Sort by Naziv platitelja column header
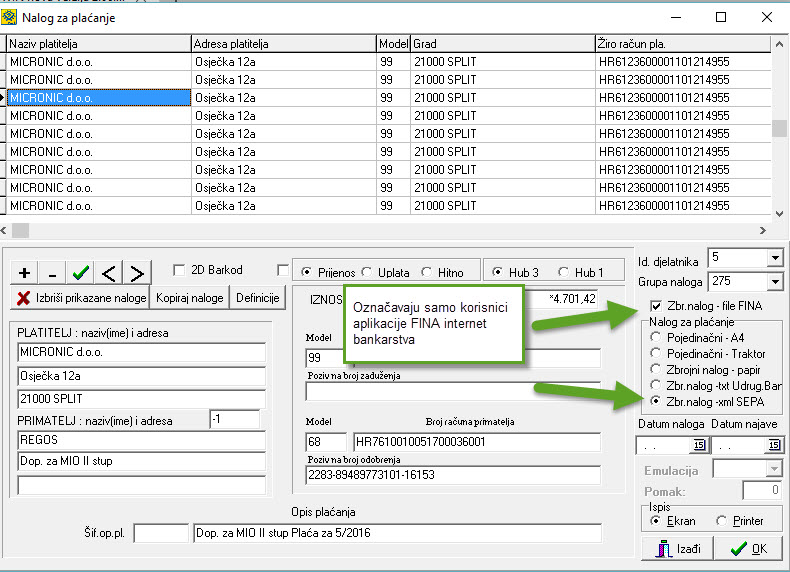The height and width of the screenshot is (572, 790). pyautogui.click(x=97, y=44)
